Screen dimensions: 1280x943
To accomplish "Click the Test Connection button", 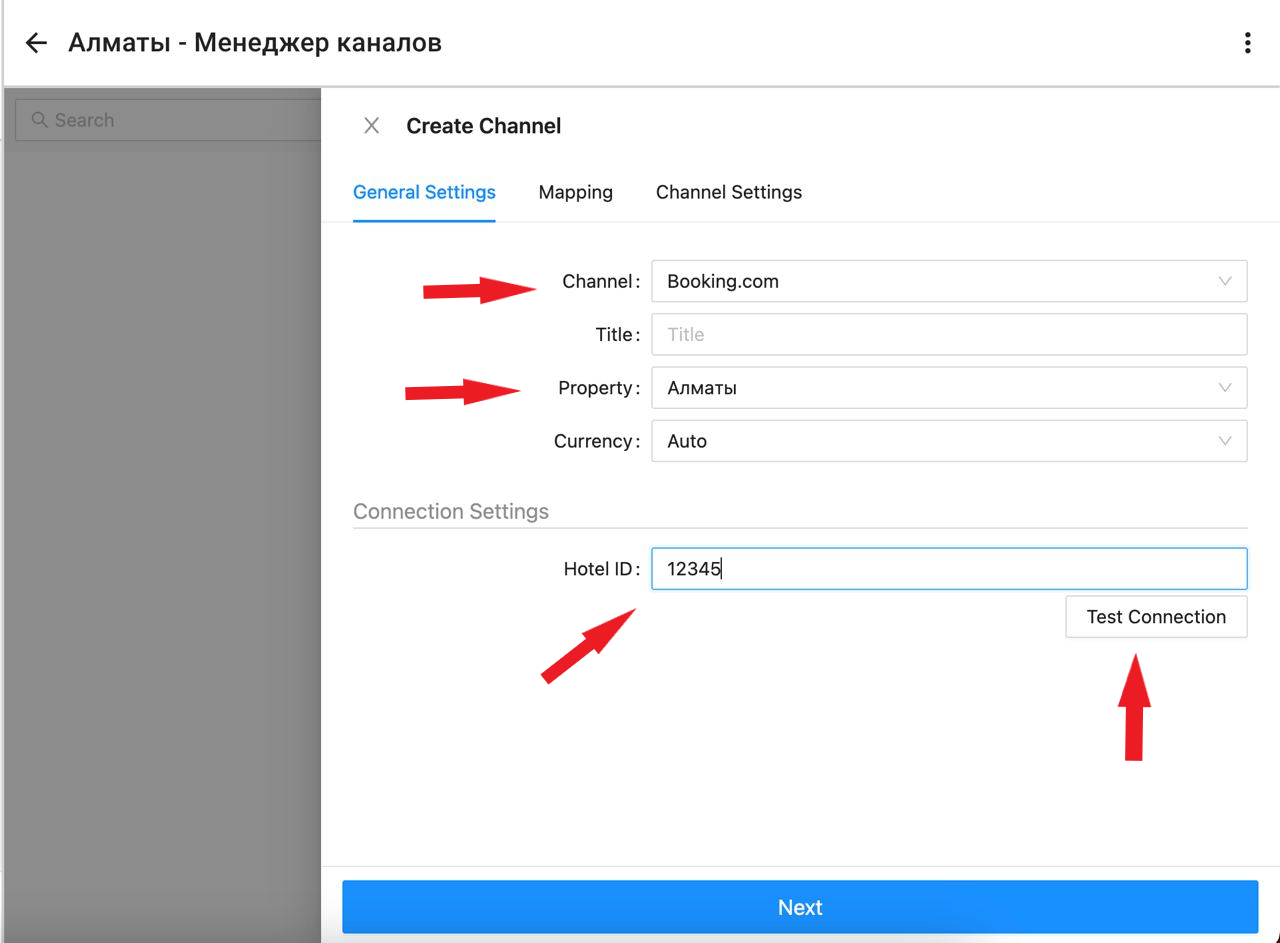I will (1156, 617).
